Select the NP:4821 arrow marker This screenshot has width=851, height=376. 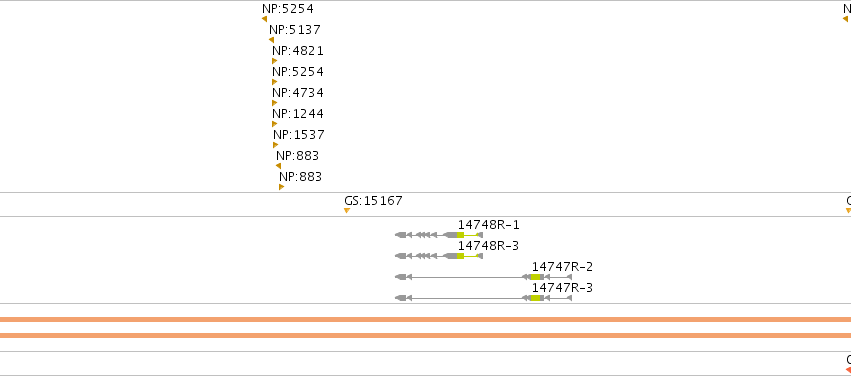(275, 61)
